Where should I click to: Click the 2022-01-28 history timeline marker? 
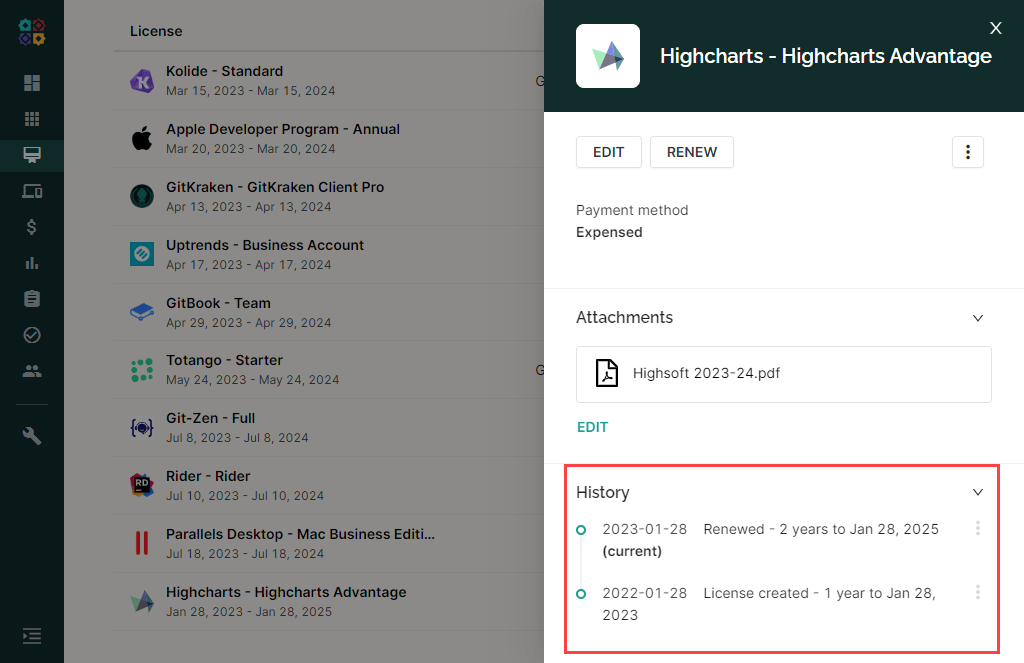[581, 594]
